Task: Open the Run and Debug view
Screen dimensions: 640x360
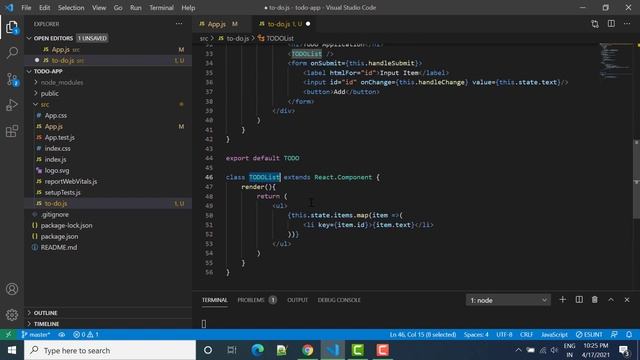Action: click(12, 105)
